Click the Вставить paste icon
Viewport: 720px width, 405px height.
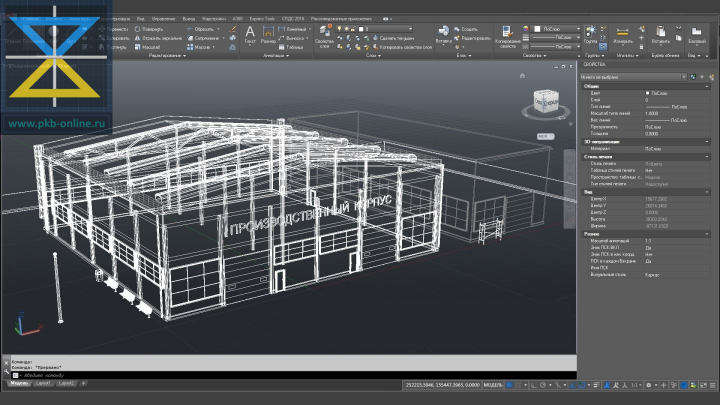[661, 36]
